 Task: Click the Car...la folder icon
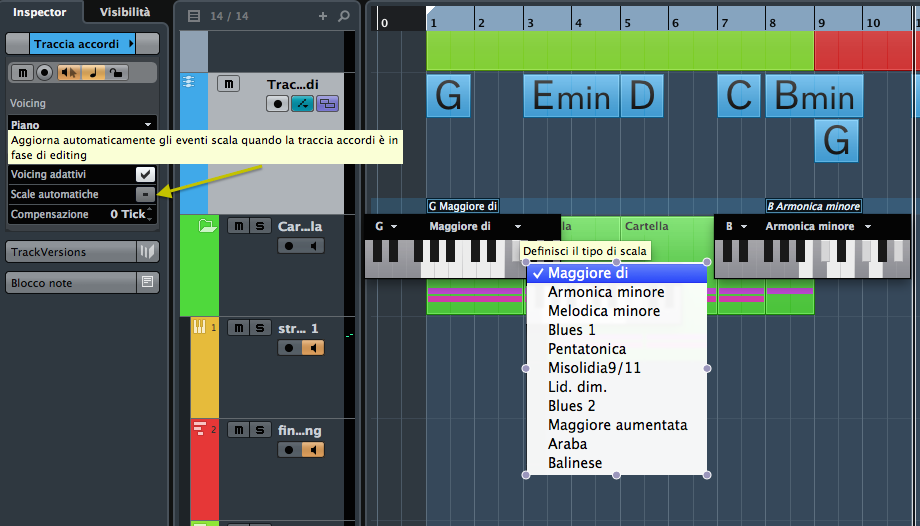pos(207,225)
